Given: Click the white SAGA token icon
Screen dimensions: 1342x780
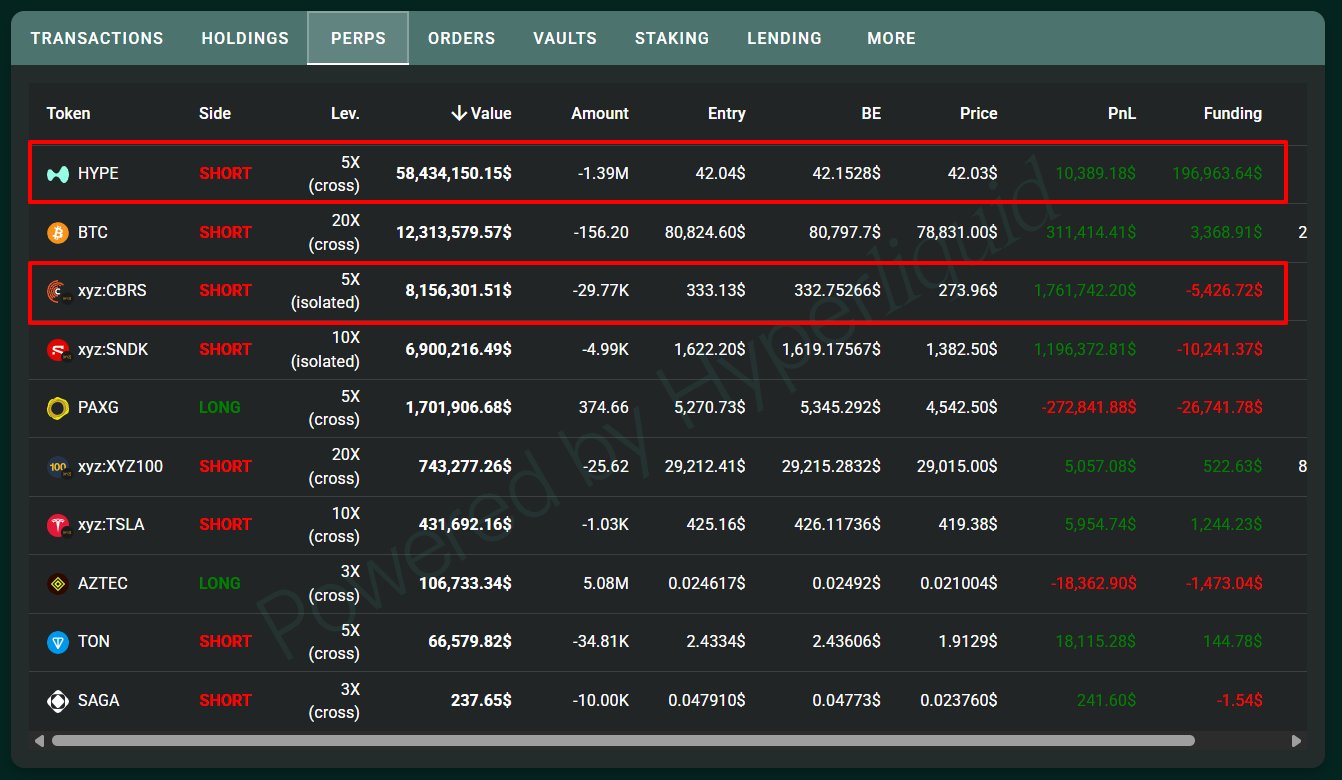Looking at the screenshot, I should coord(58,701).
